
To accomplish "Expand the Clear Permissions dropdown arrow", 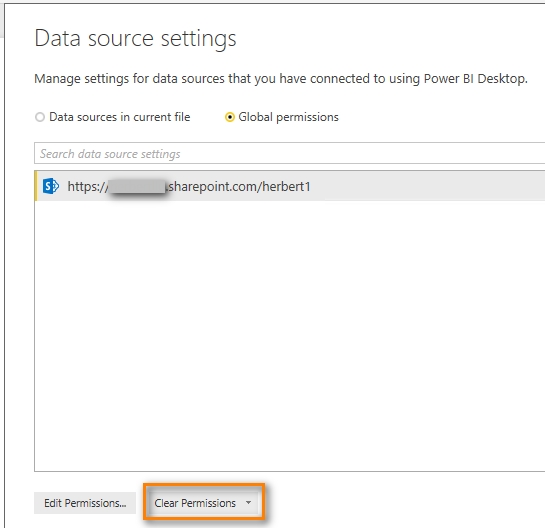I will pyautogui.click(x=249, y=503).
